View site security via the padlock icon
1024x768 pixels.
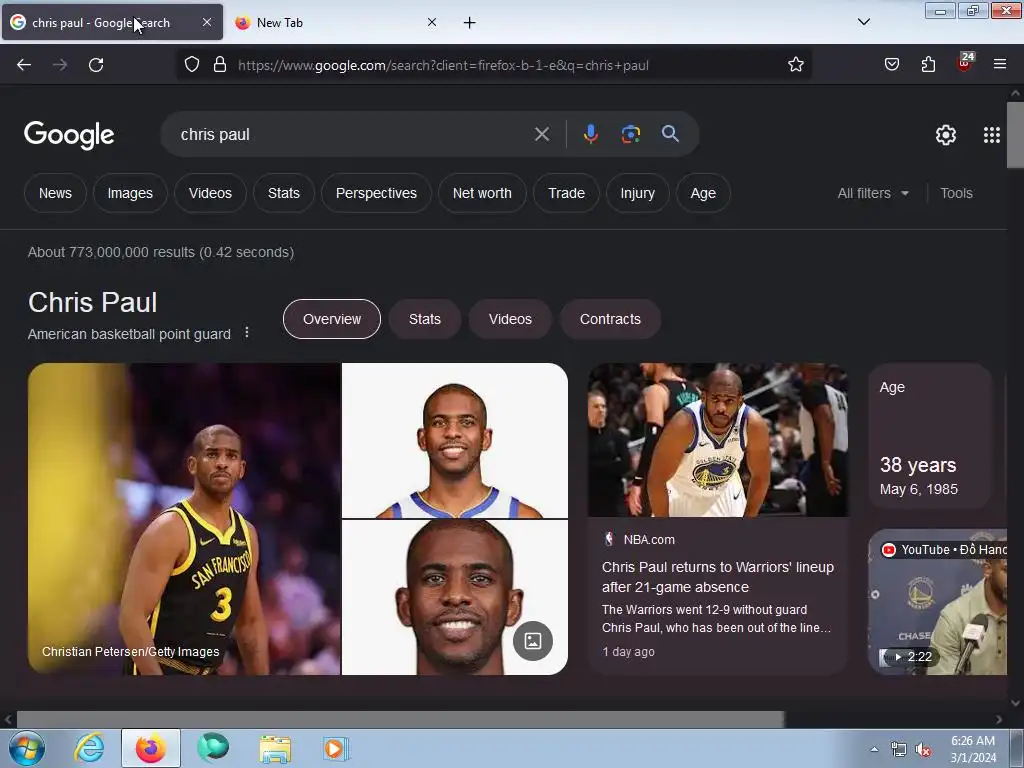(x=220, y=65)
